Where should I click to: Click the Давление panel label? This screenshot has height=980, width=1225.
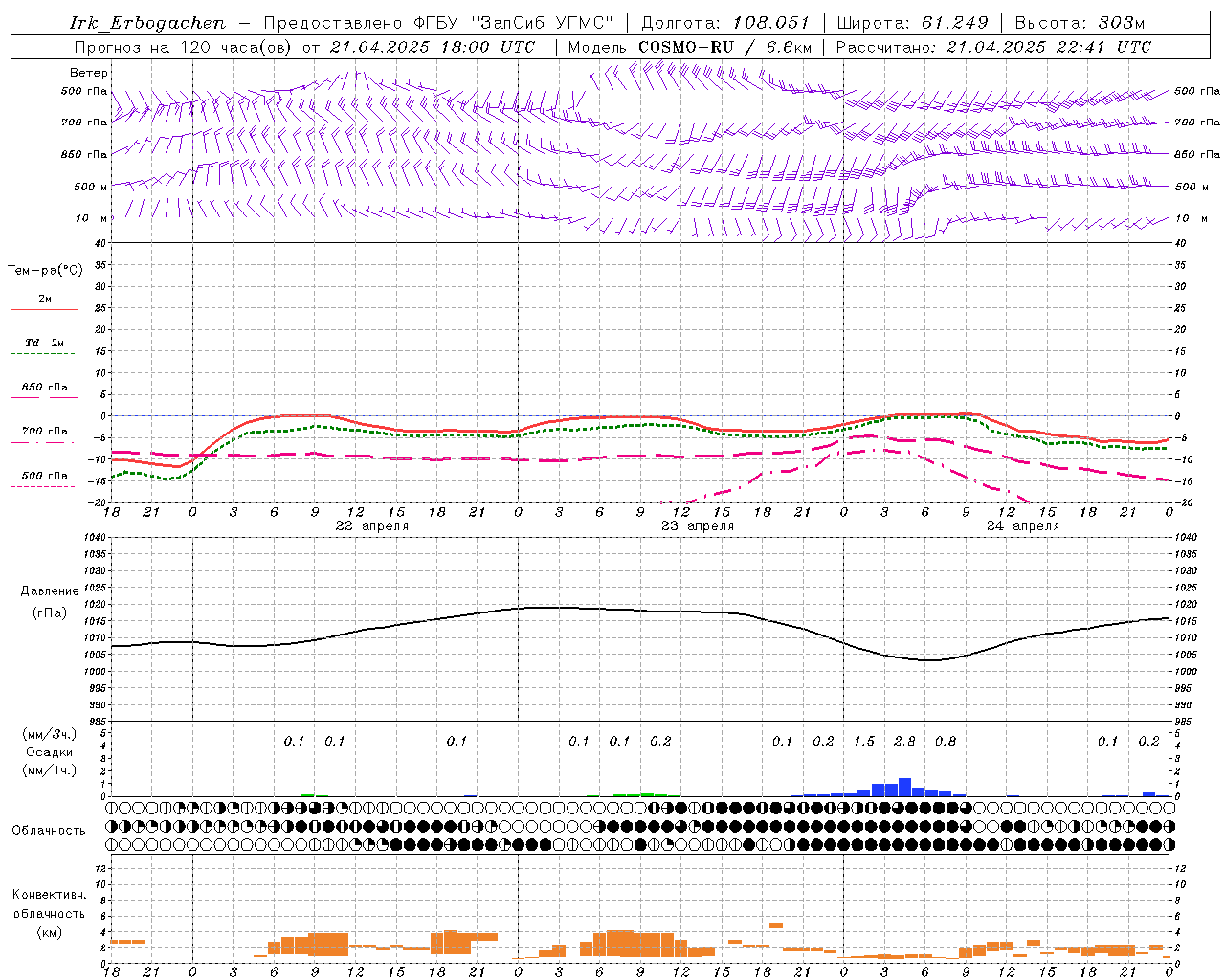pos(50,591)
